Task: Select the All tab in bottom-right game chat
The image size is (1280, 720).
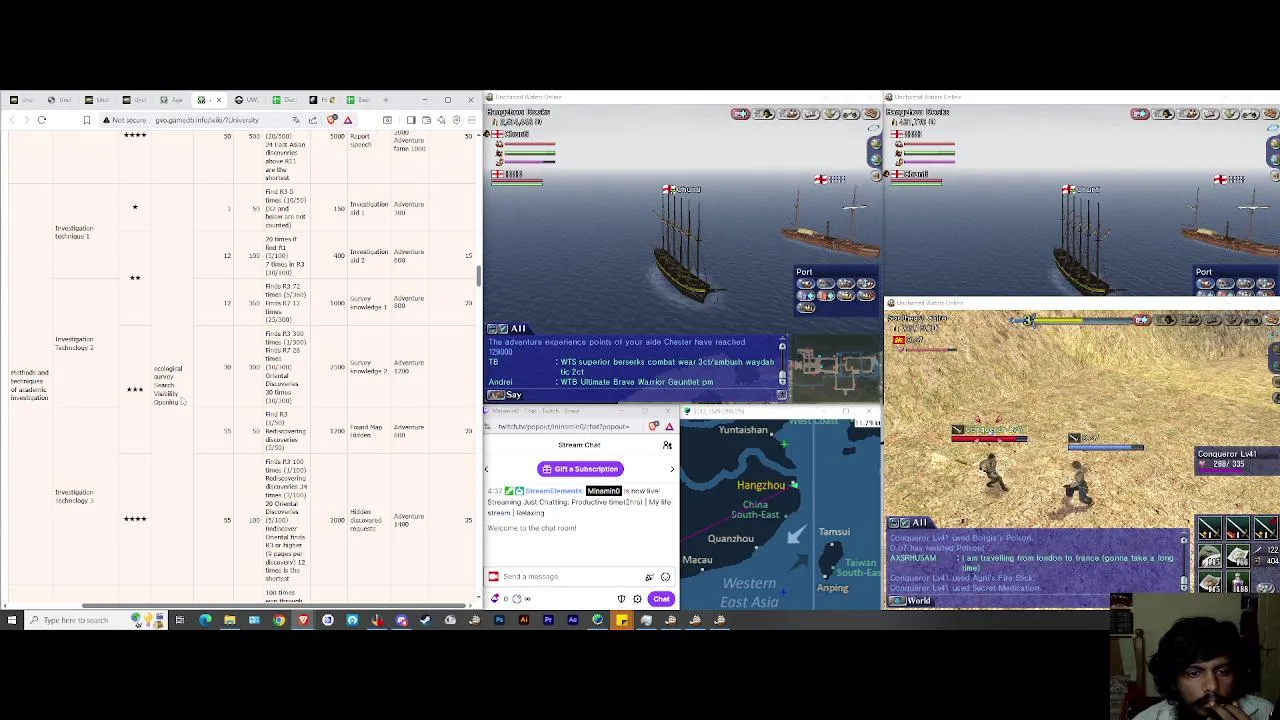Action: coord(918,523)
